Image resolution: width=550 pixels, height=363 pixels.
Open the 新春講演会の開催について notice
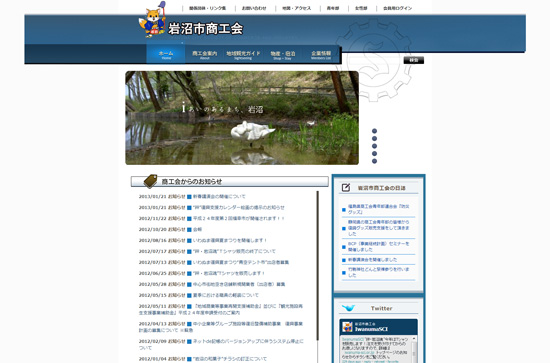click(219, 196)
